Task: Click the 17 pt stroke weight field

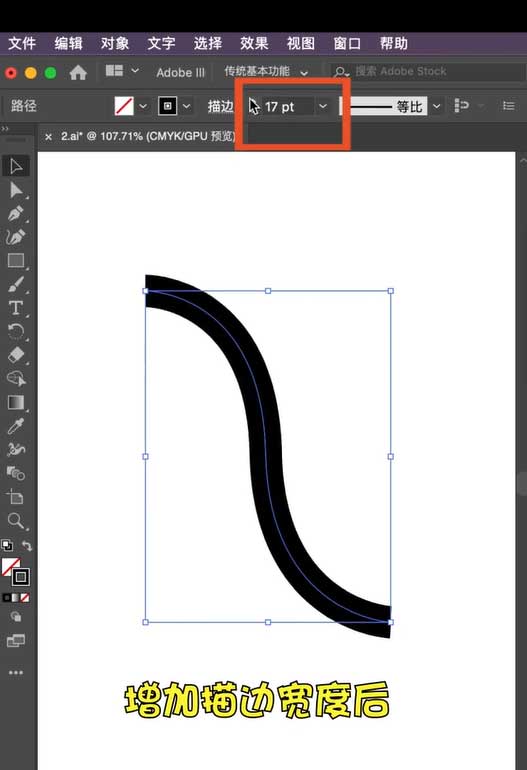Action: [287, 107]
